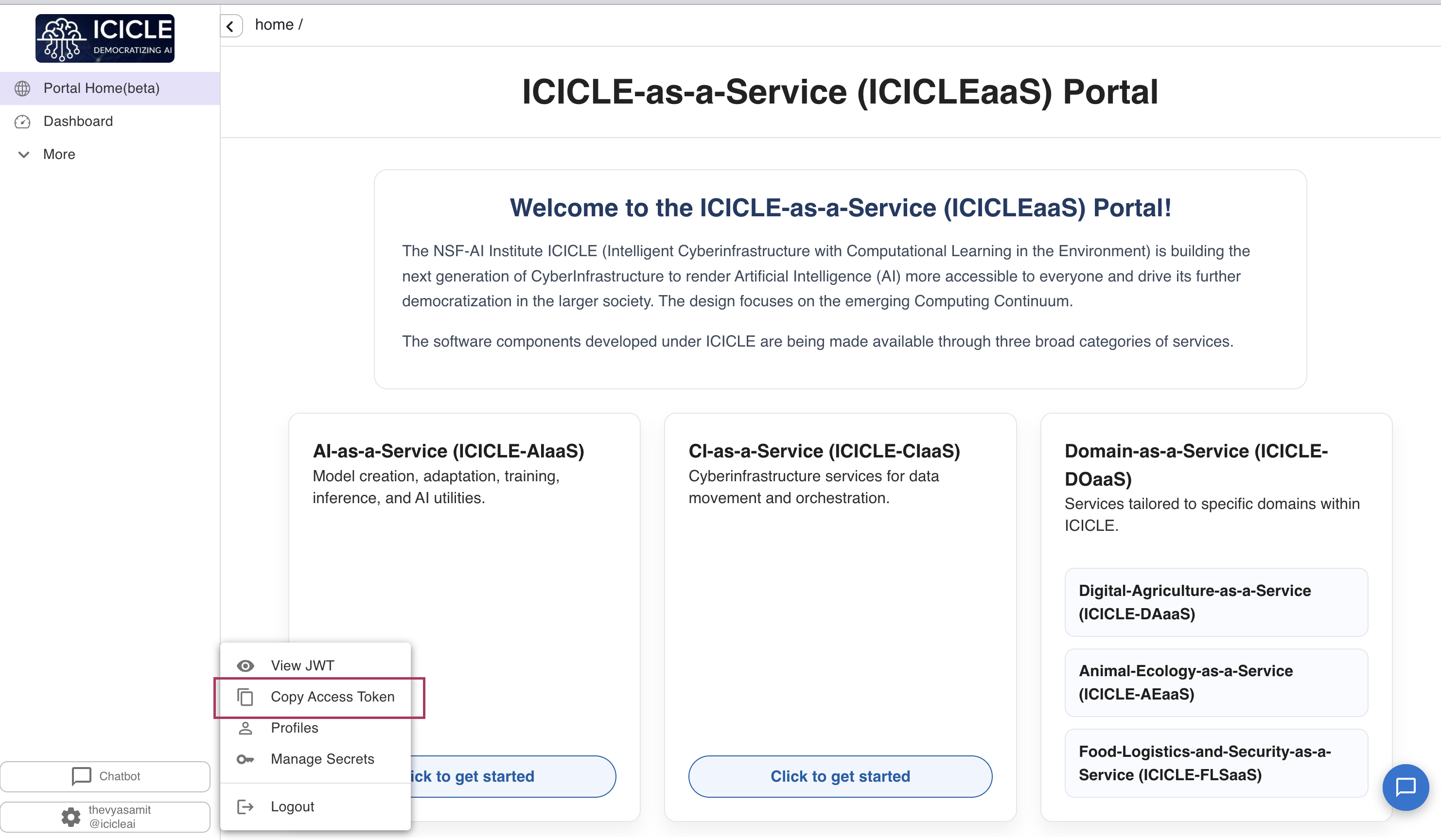Click the logout arrow icon

click(x=246, y=807)
